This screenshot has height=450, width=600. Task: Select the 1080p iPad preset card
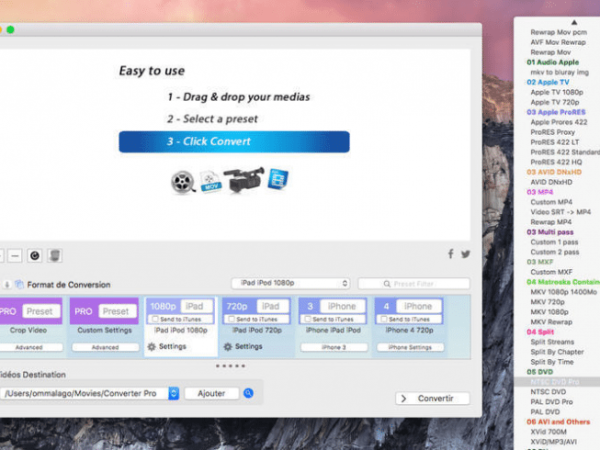[181, 326]
